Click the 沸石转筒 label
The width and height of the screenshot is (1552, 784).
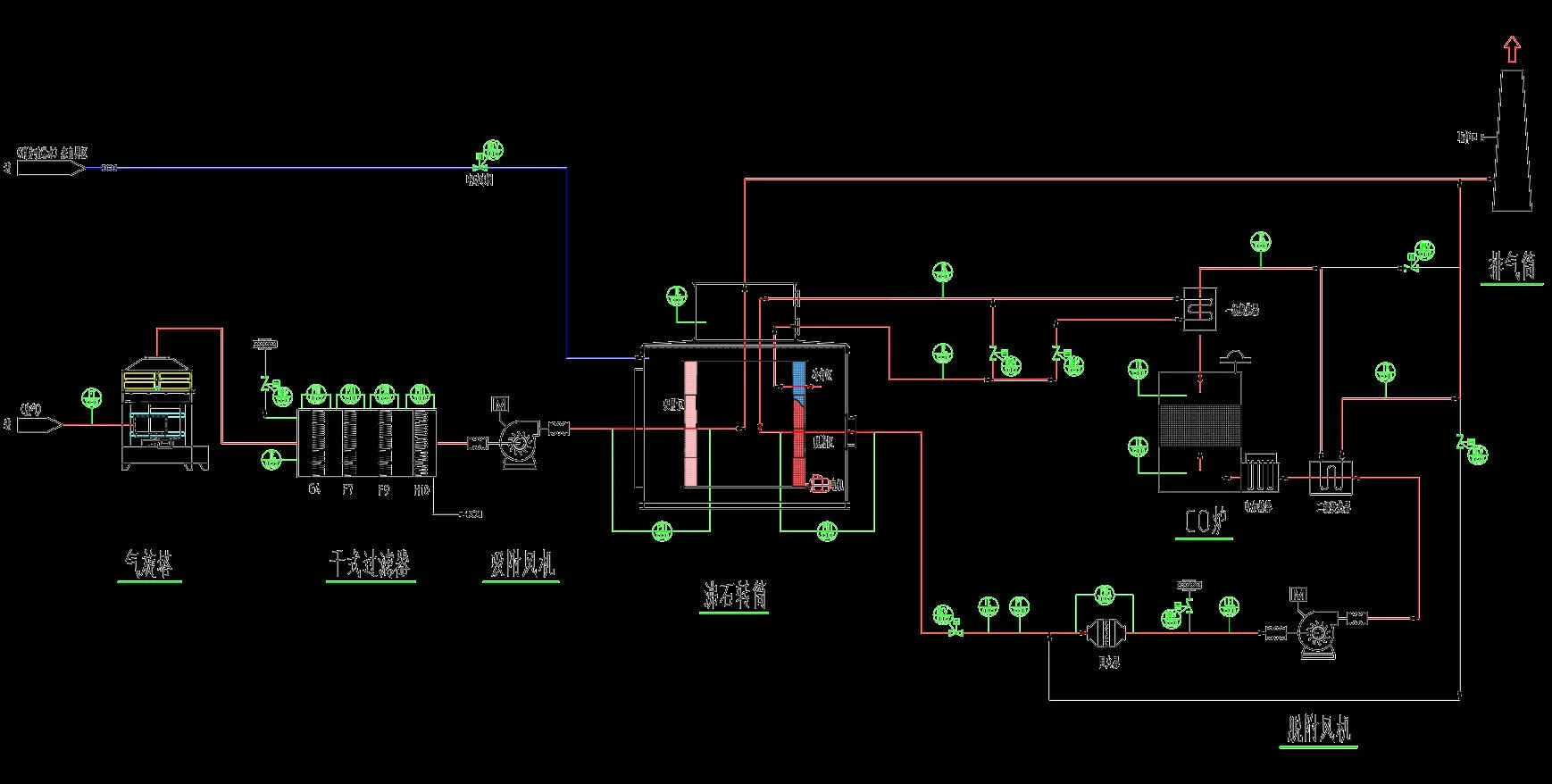(x=735, y=596)
